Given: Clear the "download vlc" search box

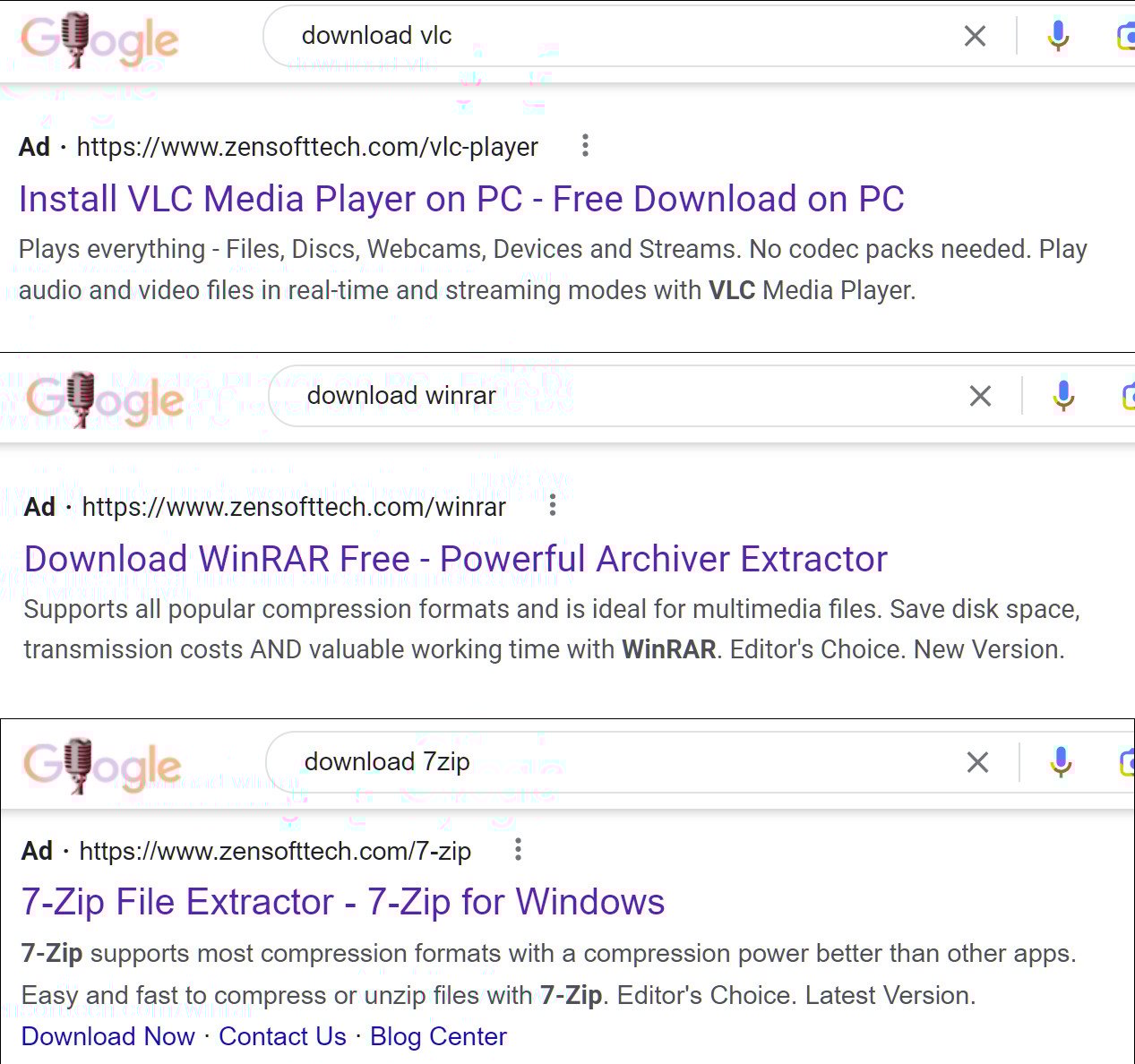Looking at the screenshot, I should point(975,36).
